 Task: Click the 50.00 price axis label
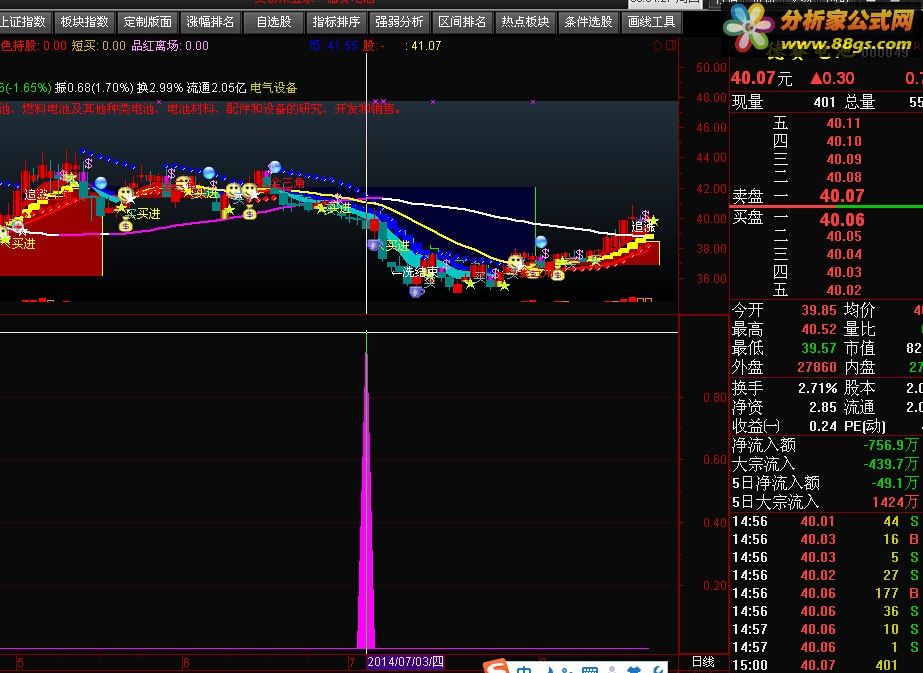711,68
